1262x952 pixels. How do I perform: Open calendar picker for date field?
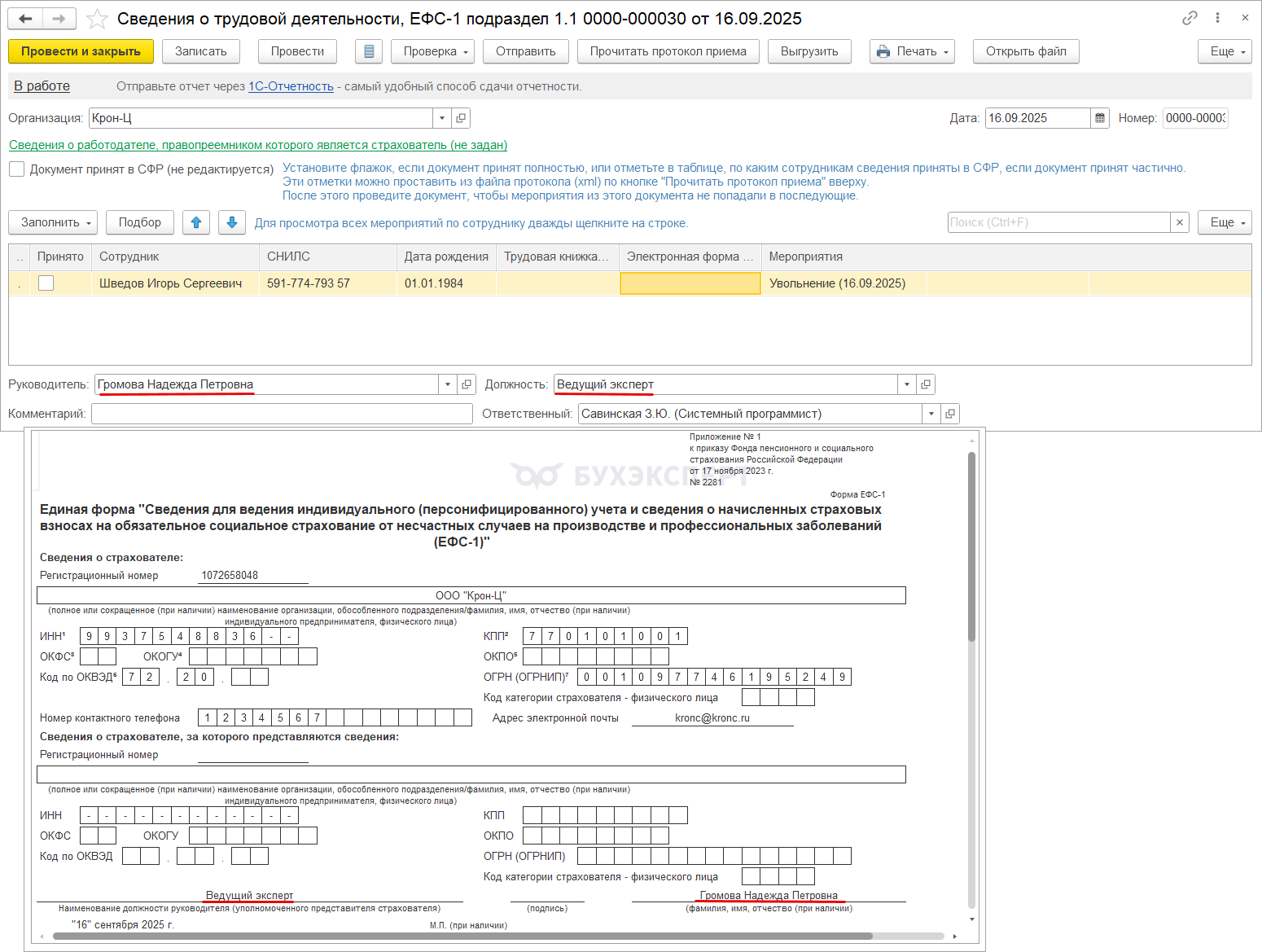1100,118
